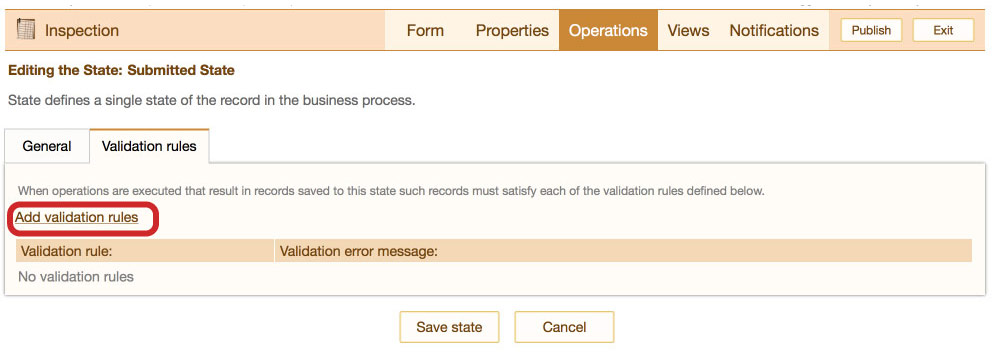Click the Publish button
The height and width of the screenshot is (362, 995).
coord(871,30)
